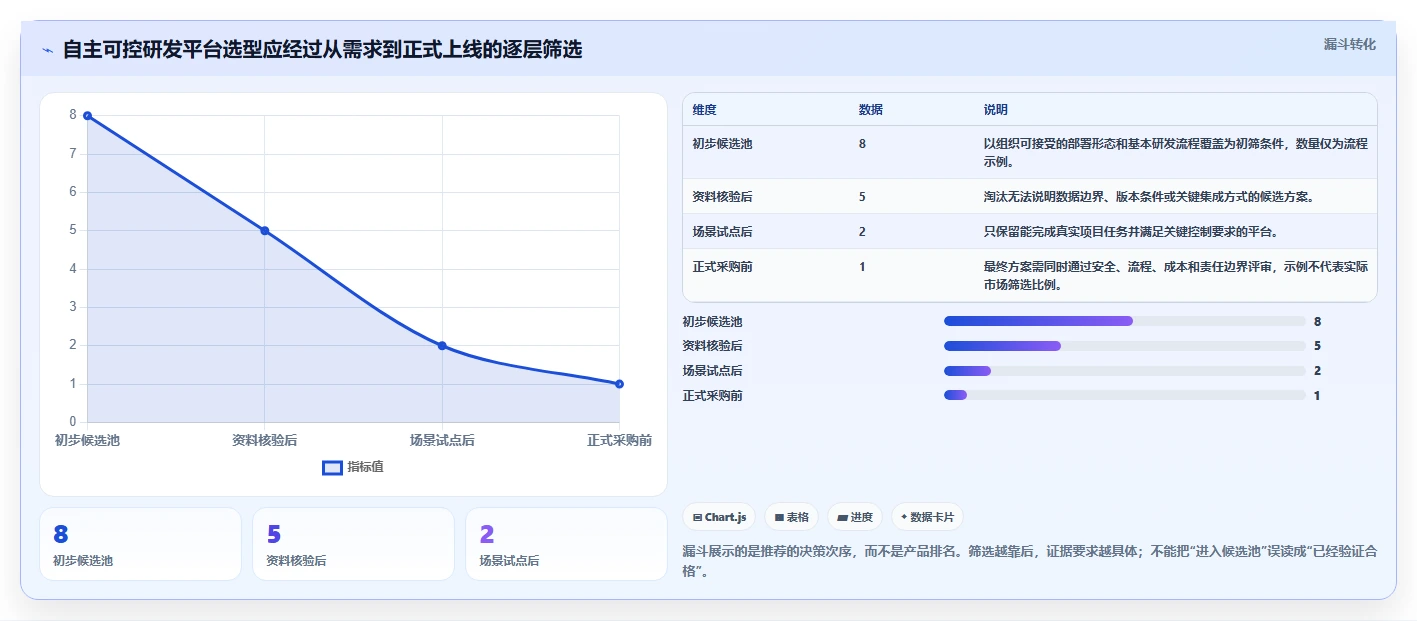Click the 场景试点后 progress bar
This screenshot has width=1417, height=621.
point(1125,371)
